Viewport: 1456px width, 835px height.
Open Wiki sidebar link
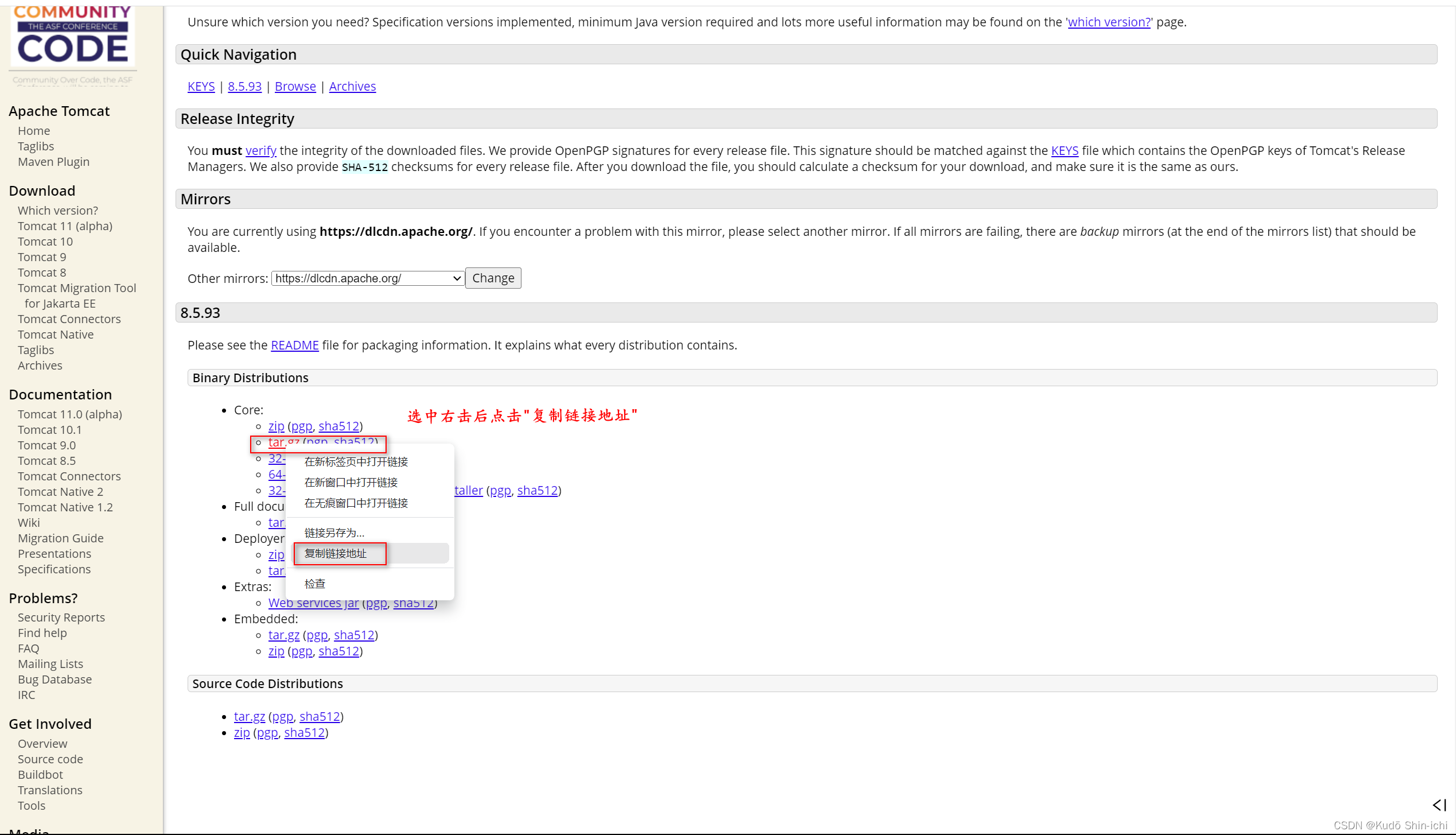tap(29, 523)
